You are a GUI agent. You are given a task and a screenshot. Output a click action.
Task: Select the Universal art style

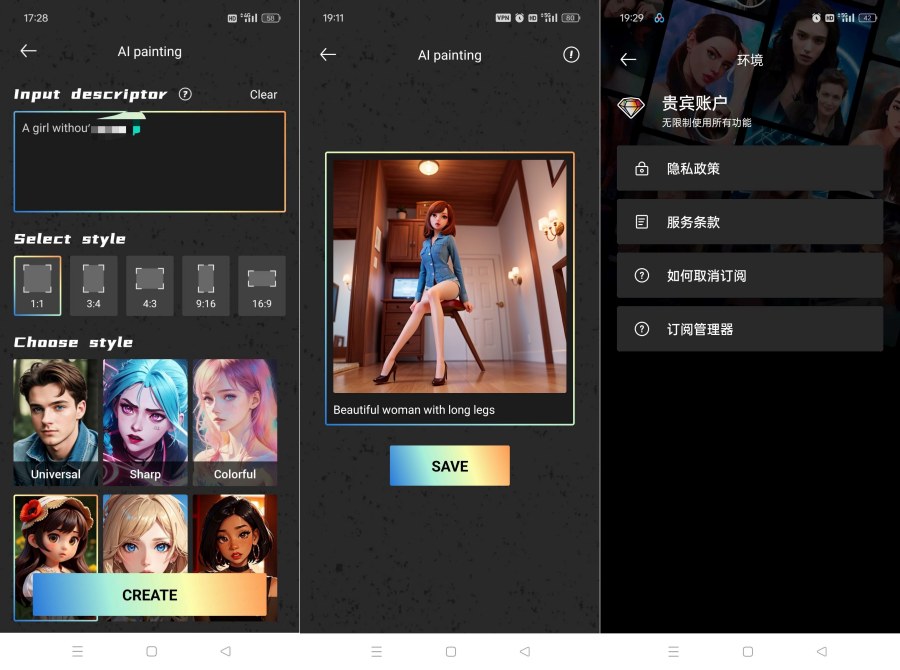point(56,421)
